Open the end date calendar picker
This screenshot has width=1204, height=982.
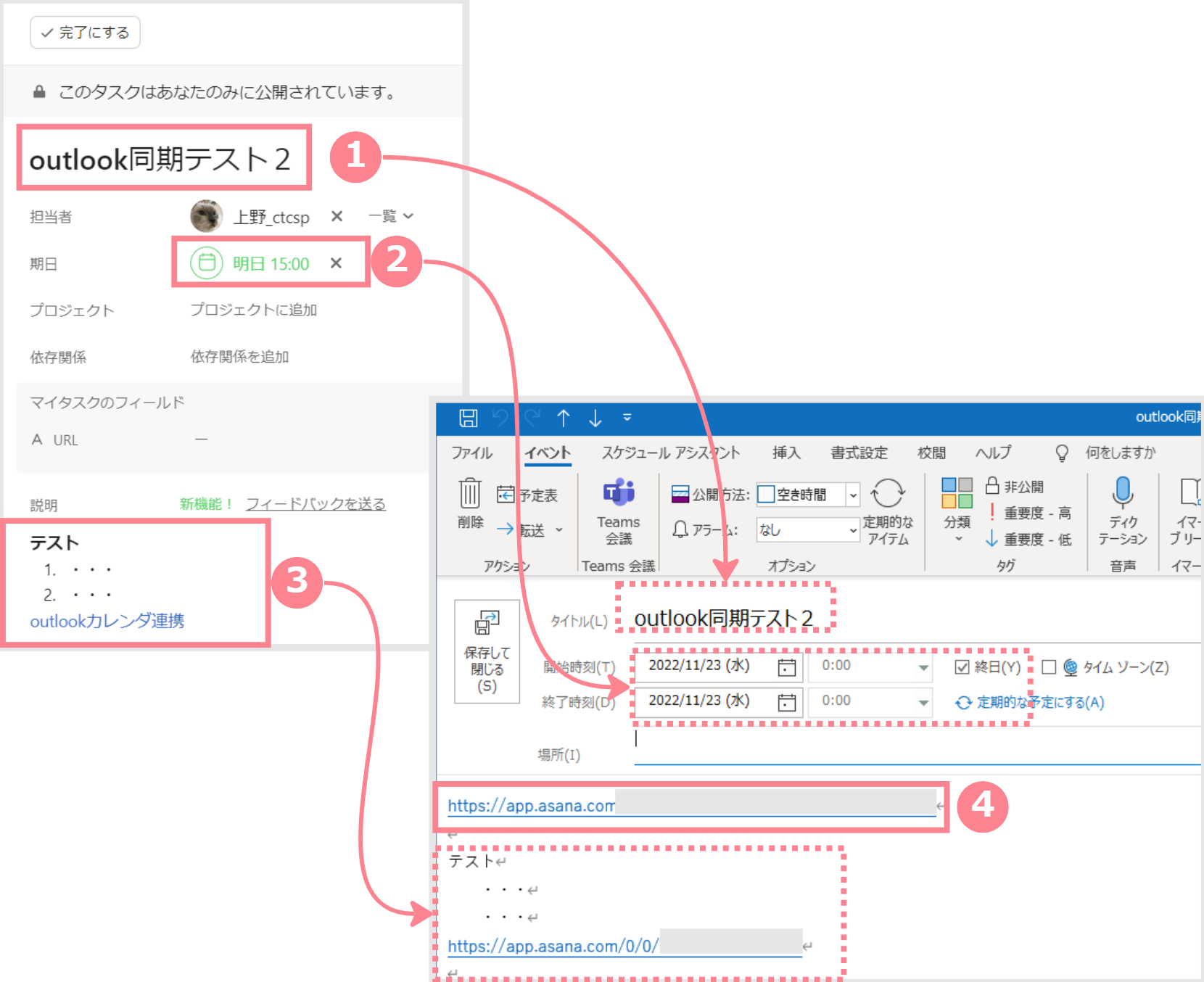[x=787, y=702]
